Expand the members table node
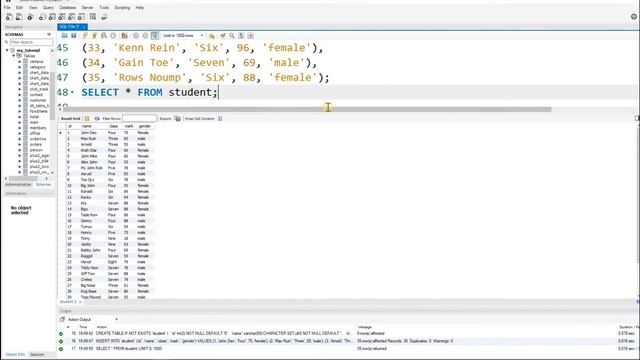 pyautogui.click(x=20, y=128)
